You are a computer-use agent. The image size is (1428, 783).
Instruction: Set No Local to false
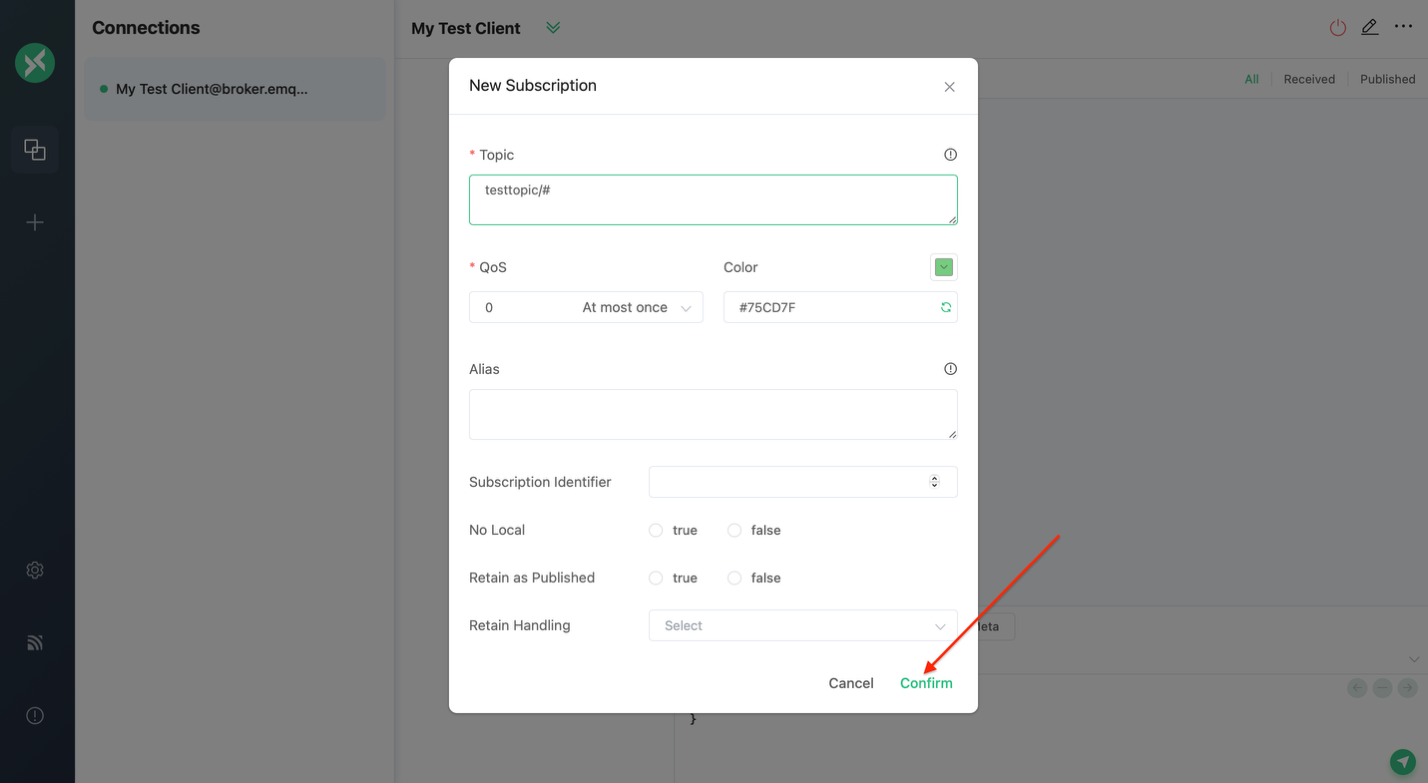735,530
